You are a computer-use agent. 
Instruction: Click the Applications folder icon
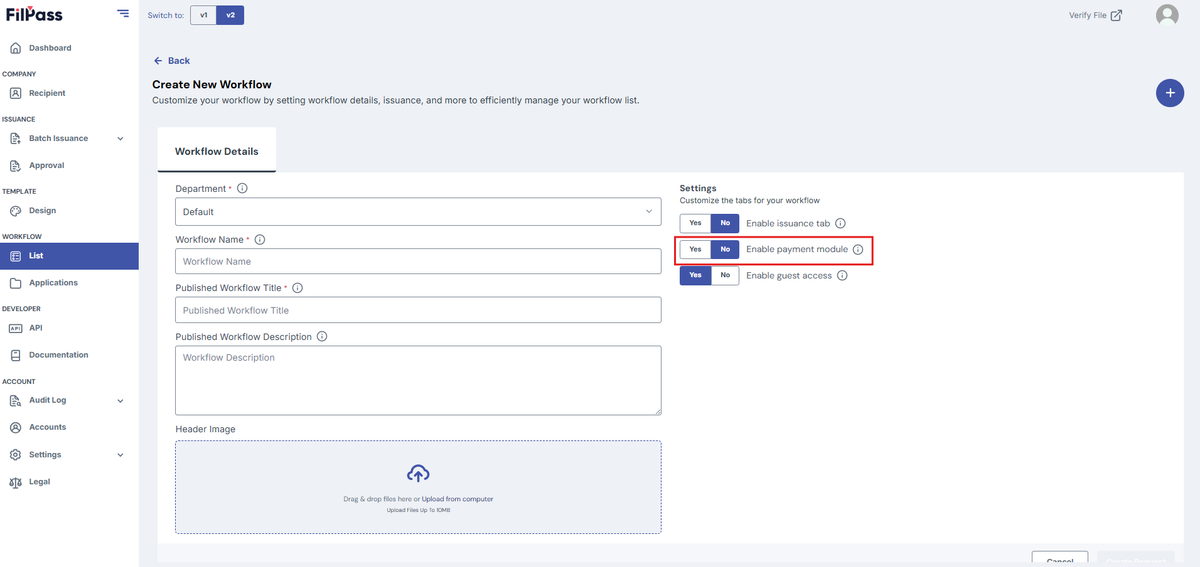[x=15, y=283]
